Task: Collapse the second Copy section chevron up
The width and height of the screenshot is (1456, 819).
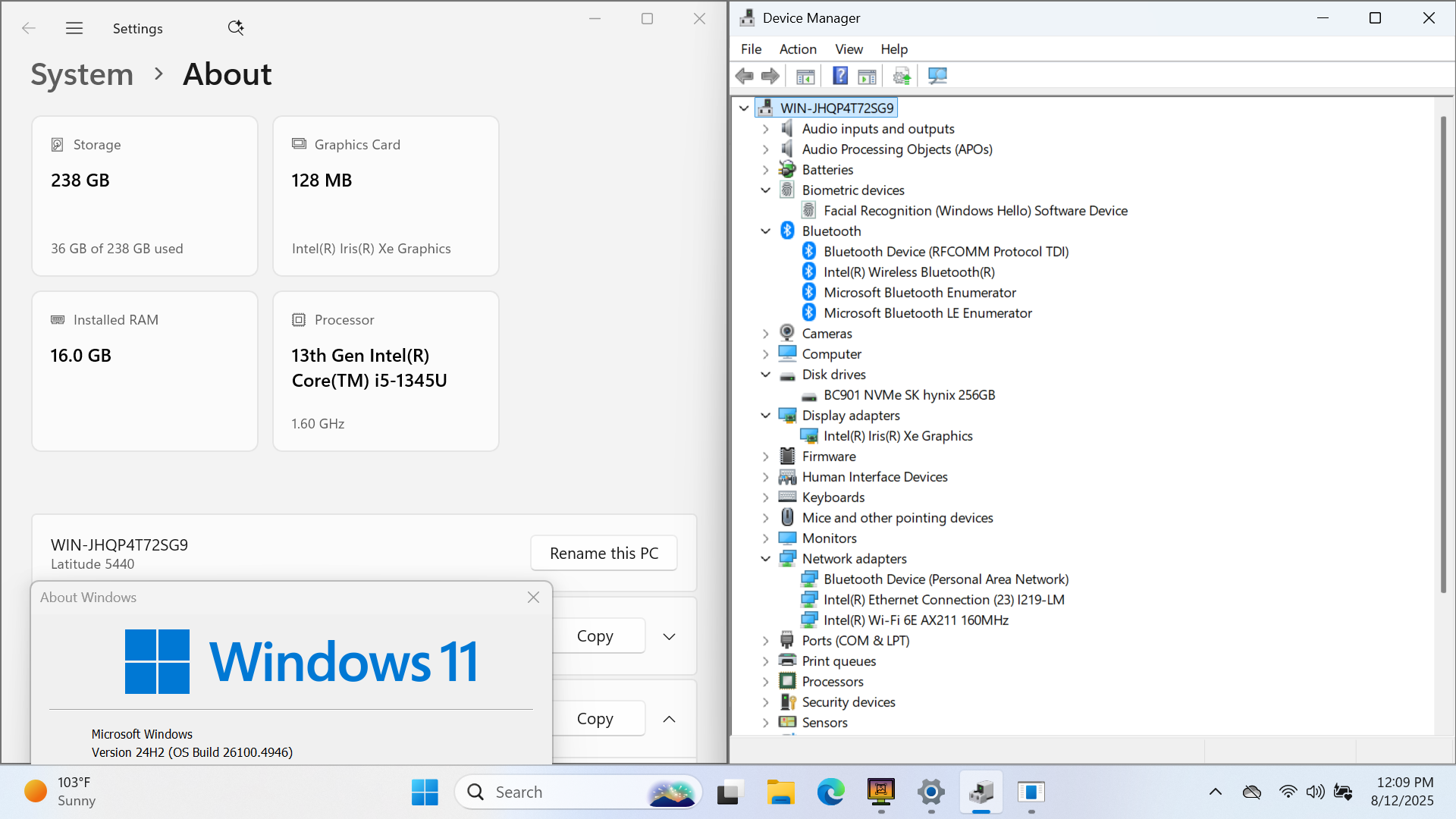Action: click(x=669, y=719)
